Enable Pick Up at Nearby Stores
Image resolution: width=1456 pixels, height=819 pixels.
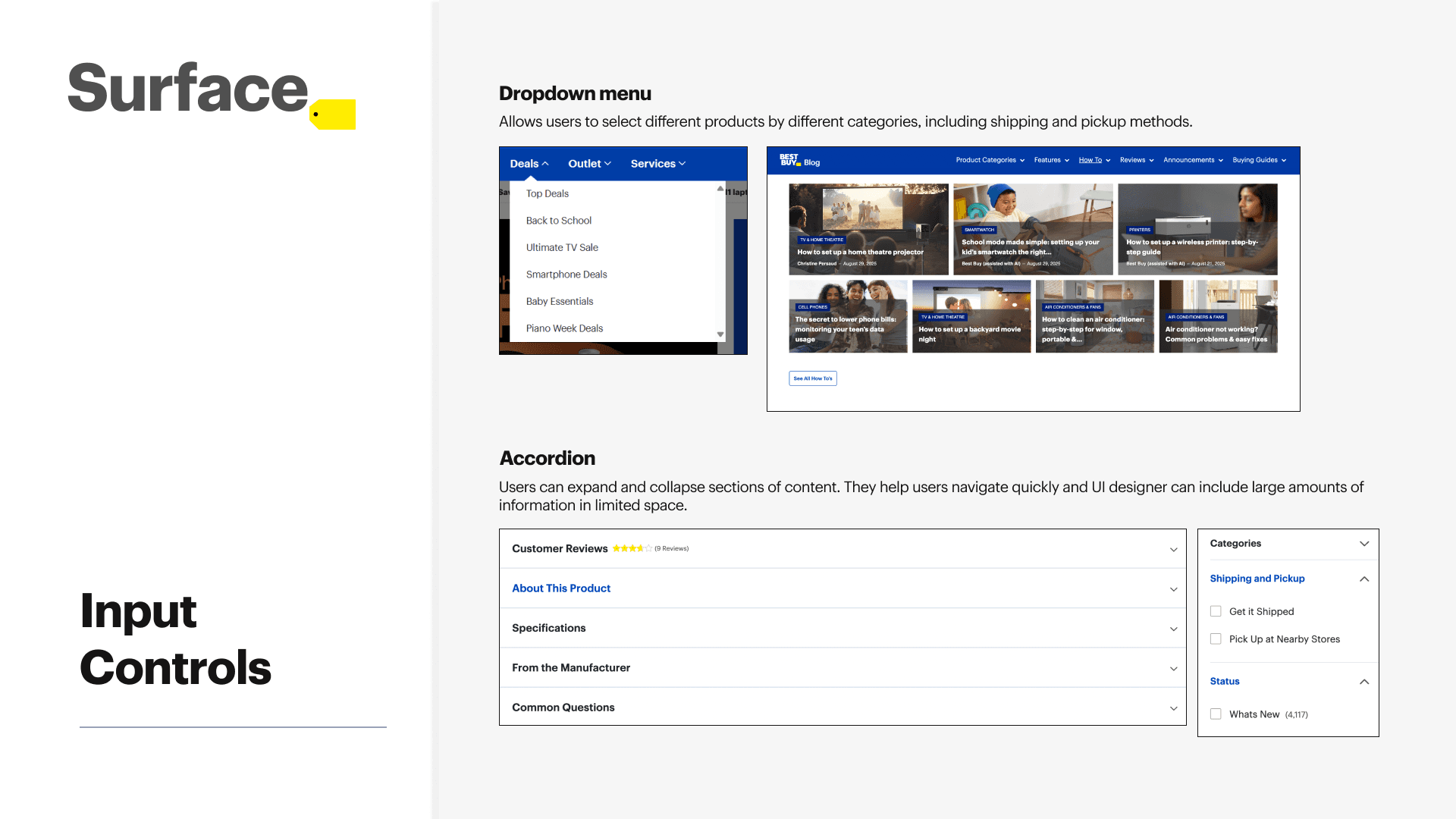pos(1216,639)
